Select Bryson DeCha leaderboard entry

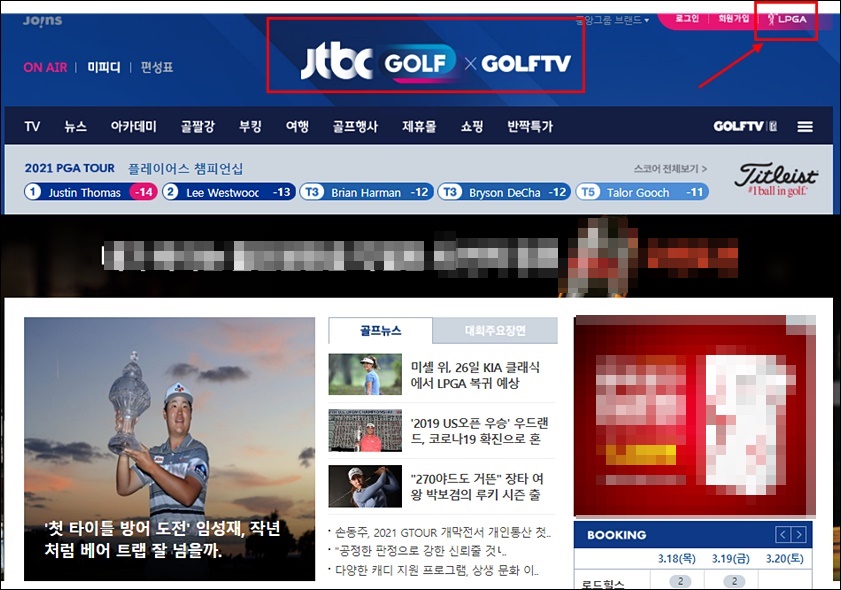tap(505, 192)
